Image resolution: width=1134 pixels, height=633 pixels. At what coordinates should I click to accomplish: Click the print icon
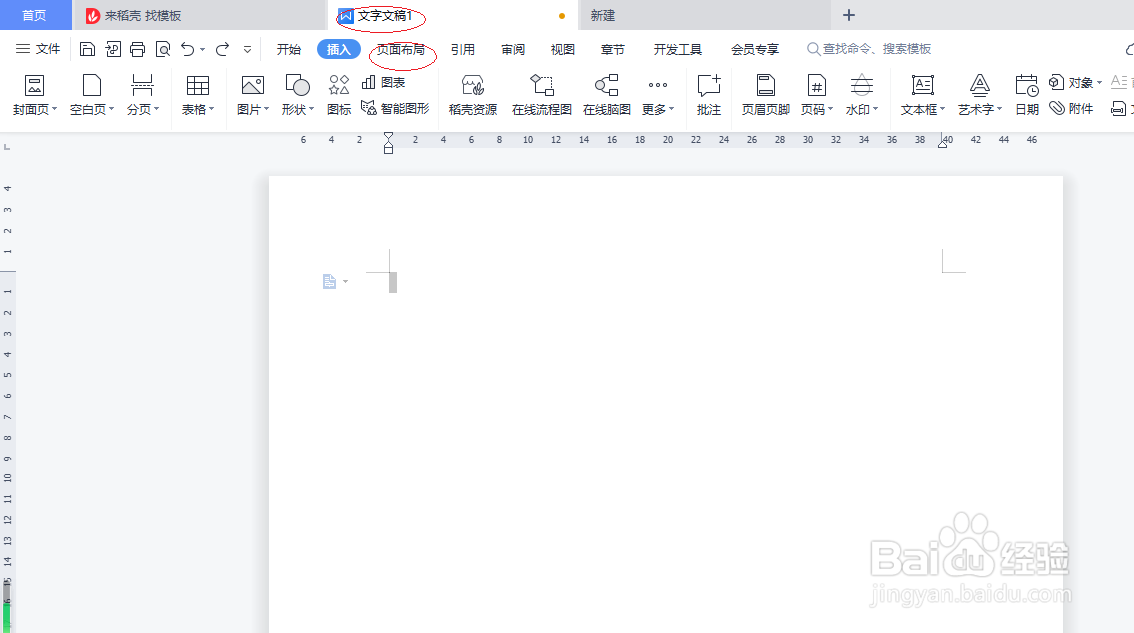[x=137, y=48]
